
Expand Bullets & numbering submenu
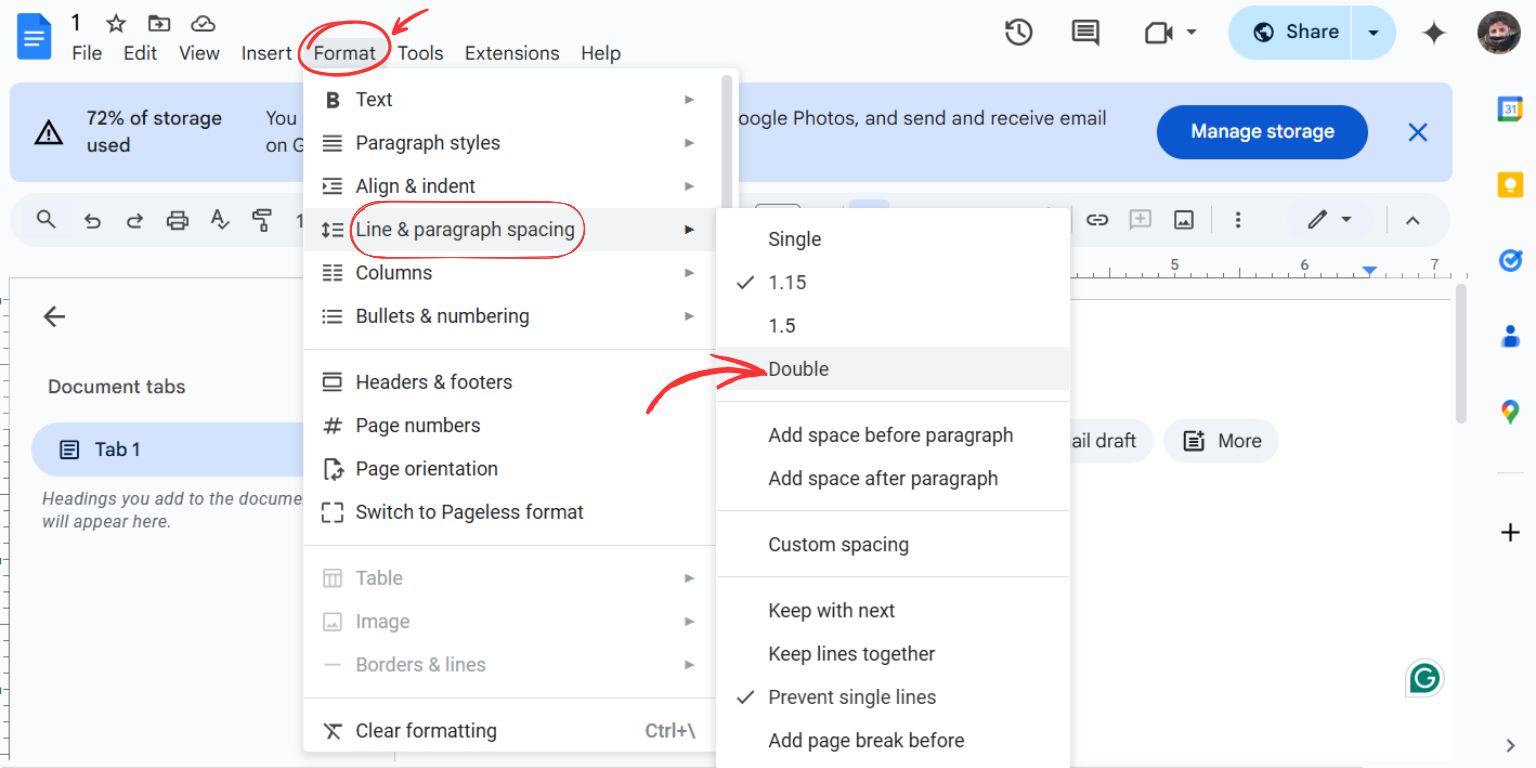511,316
